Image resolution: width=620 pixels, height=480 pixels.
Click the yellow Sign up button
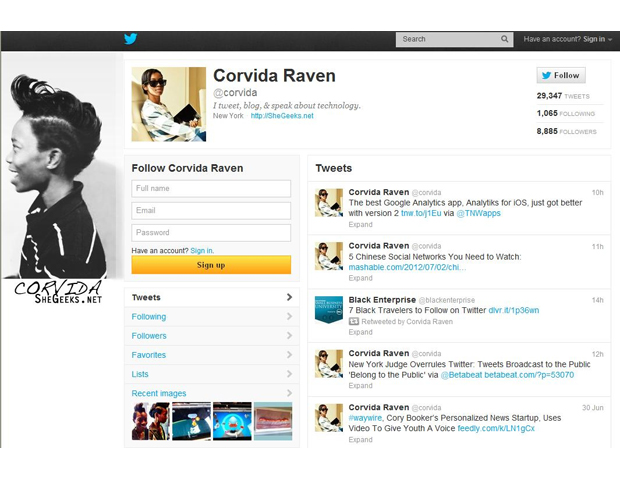[211, 265]
